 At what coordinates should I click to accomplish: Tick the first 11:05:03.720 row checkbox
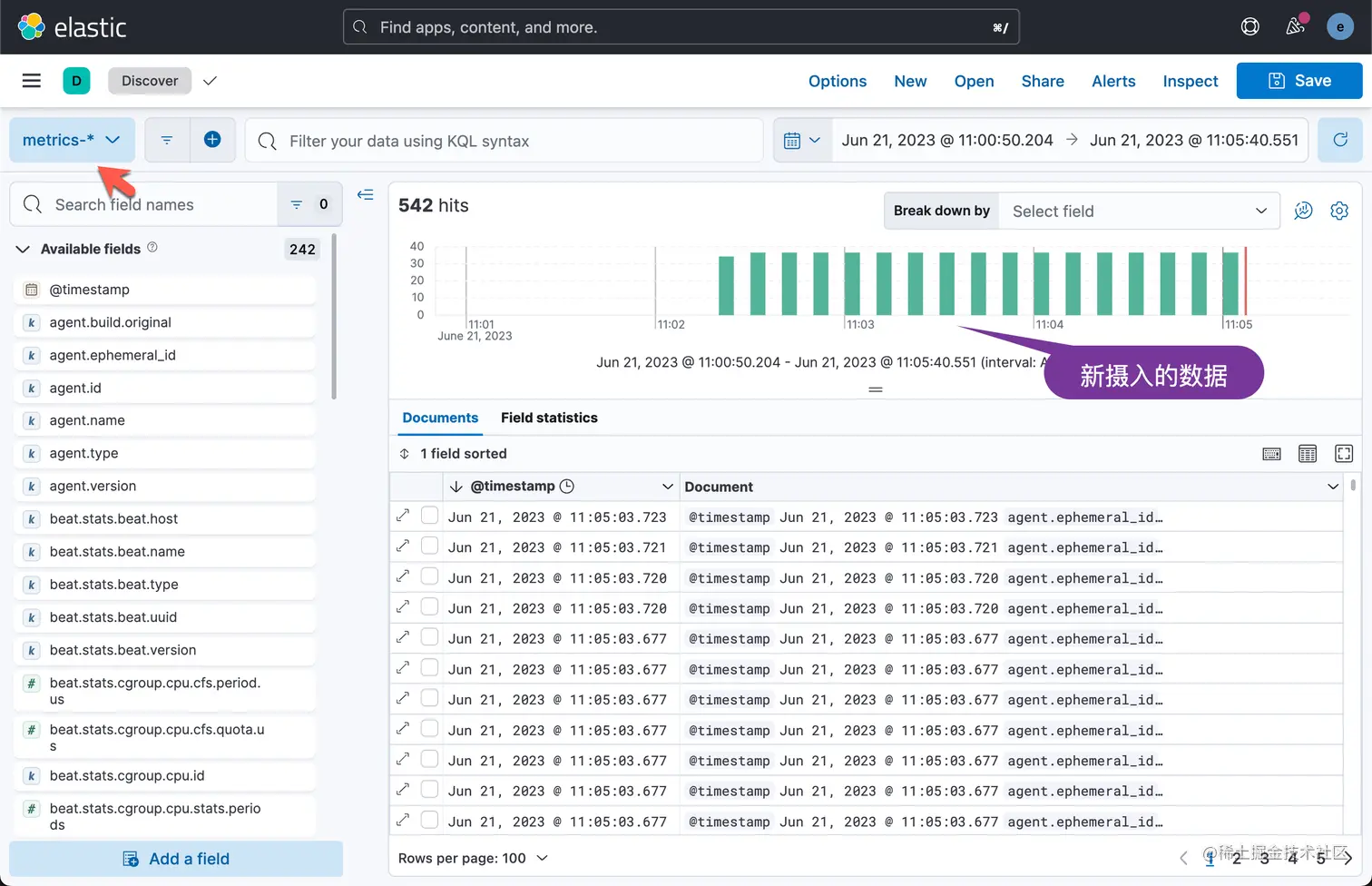(x=430, y=576)
